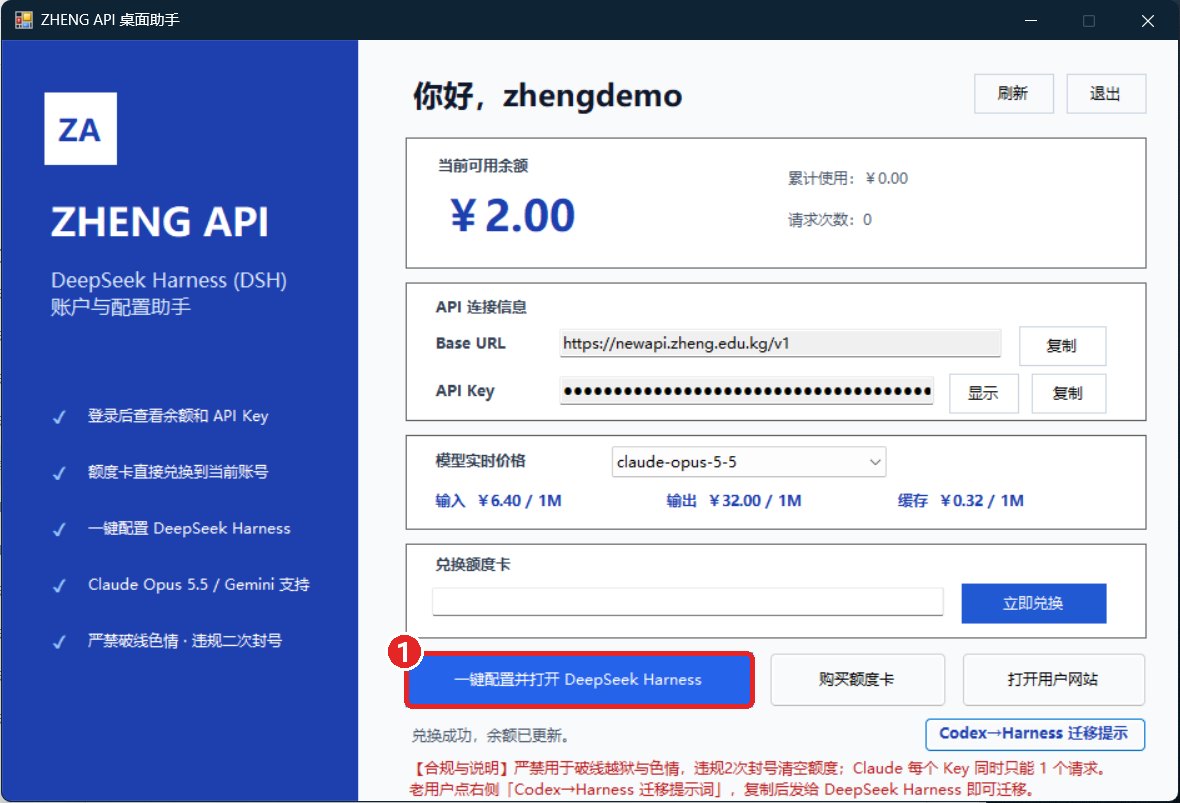Click the 立即兑换 redeem button
This screenshot has height=803, width=1180.
click(1033, 603)
